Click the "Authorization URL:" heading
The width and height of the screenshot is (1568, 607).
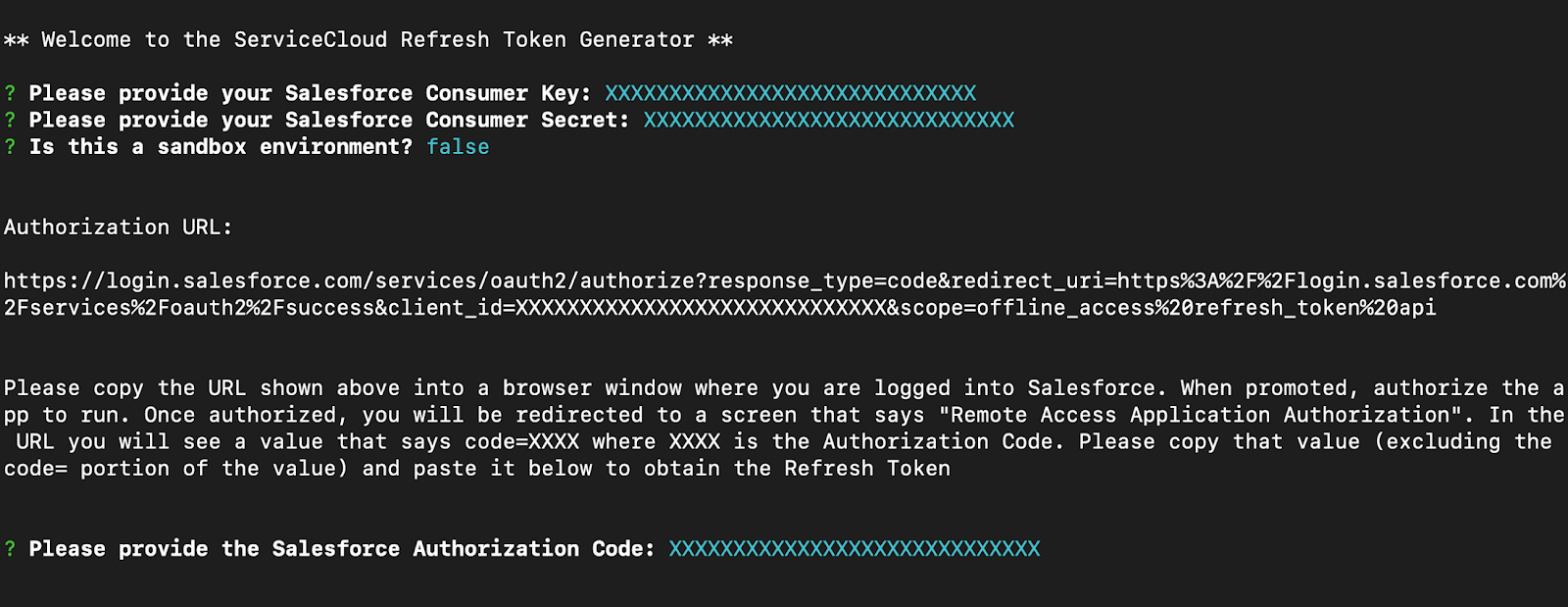pyautogui.click(x=118, y=228)
